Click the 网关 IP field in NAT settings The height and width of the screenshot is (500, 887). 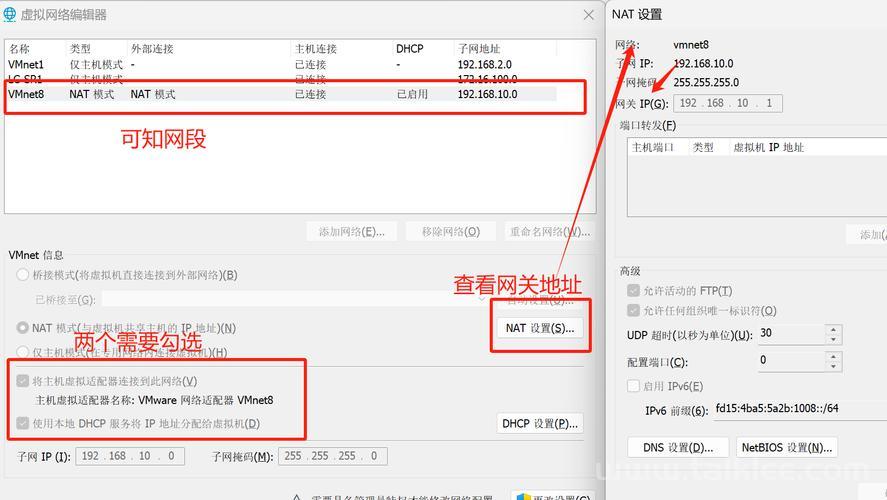[x=727, y=103]
